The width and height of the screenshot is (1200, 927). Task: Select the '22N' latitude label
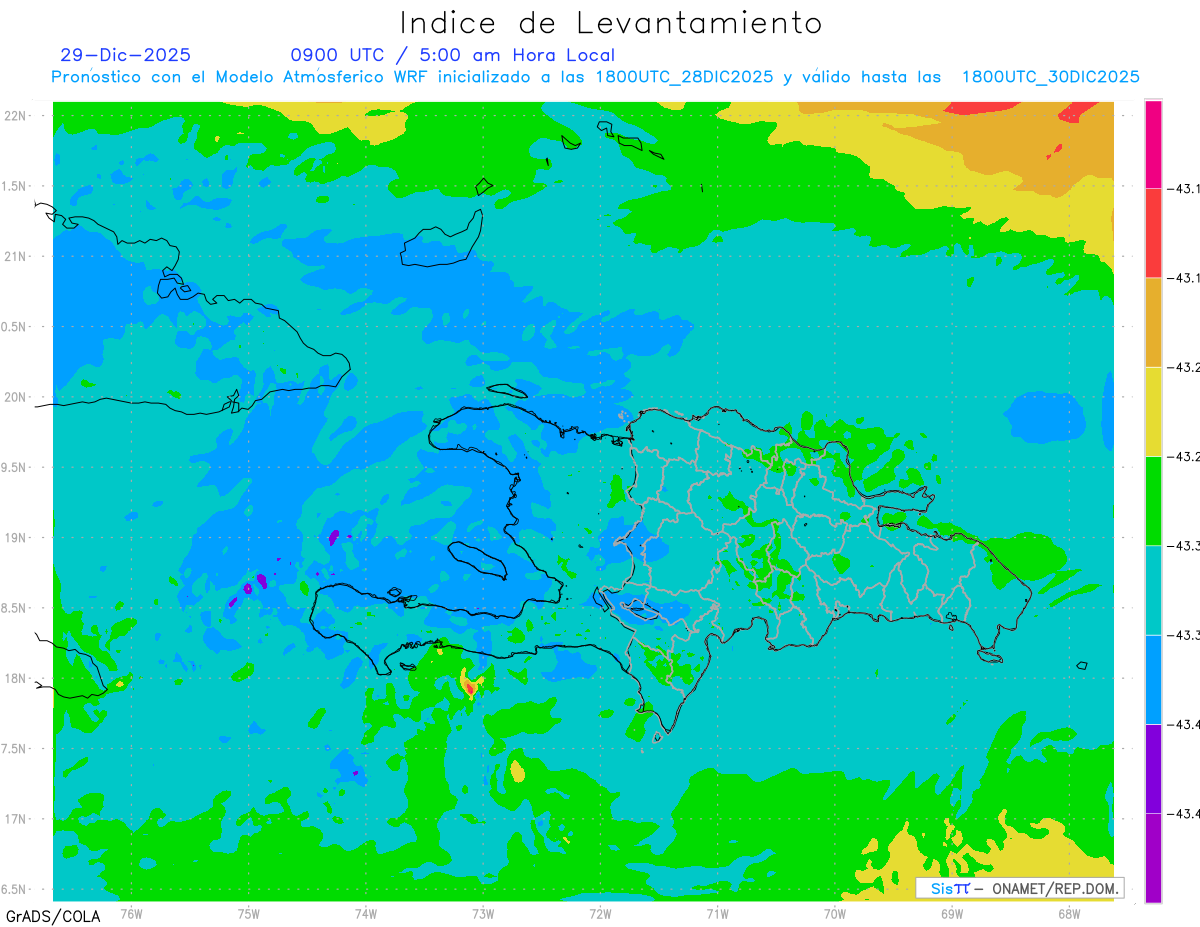coord(16,115)
